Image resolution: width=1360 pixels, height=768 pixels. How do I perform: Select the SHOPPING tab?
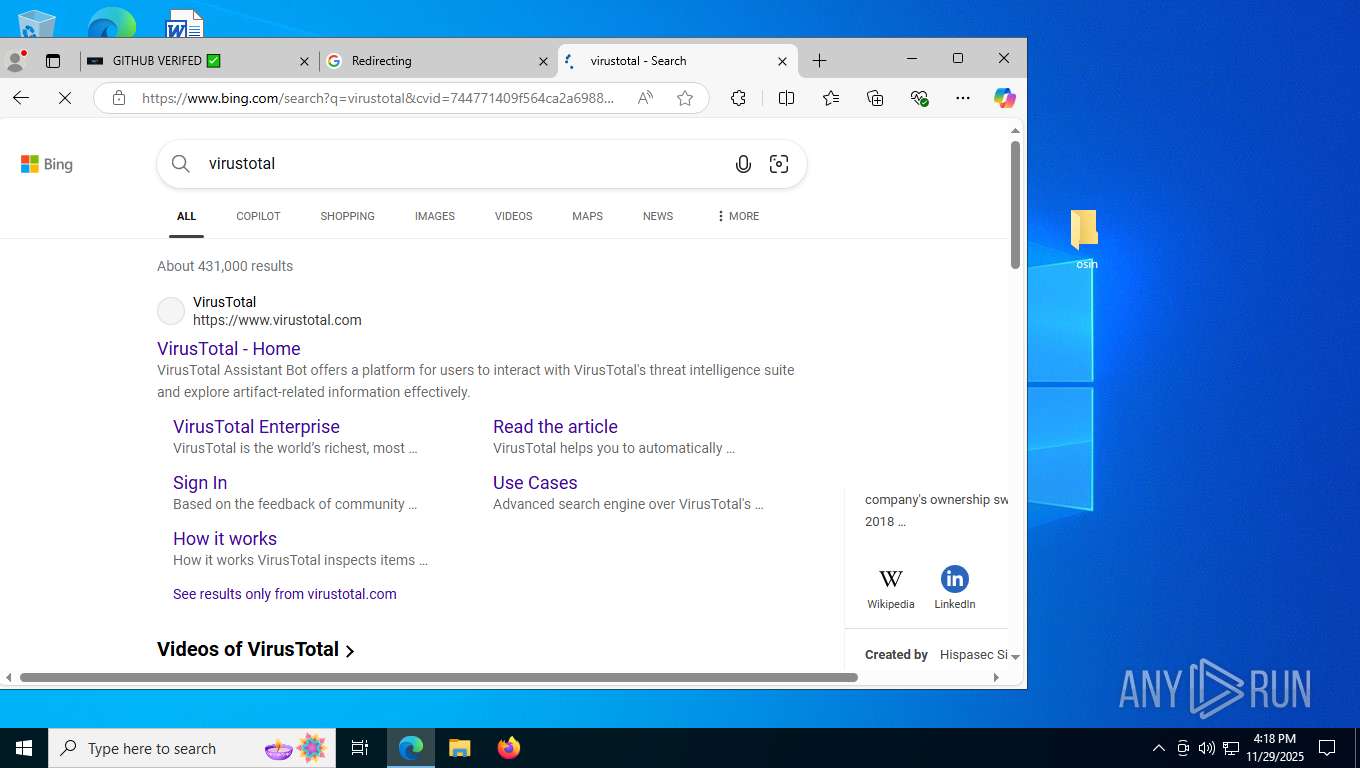tap(347, 216)
